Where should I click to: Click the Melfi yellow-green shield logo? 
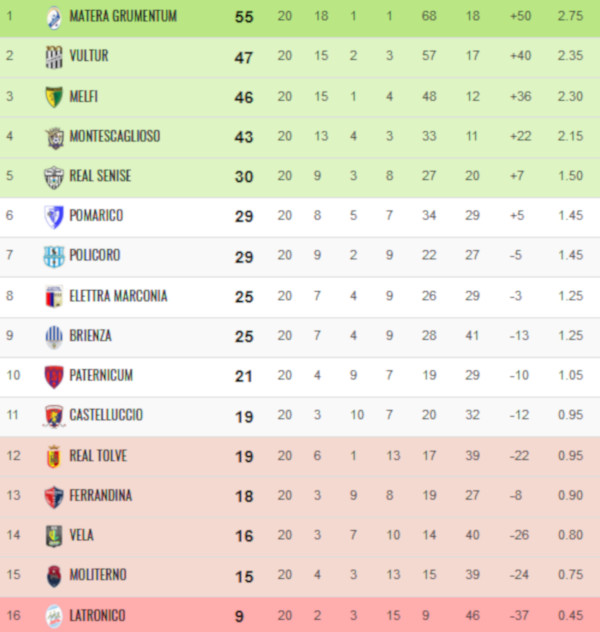[x=54, y=97]
